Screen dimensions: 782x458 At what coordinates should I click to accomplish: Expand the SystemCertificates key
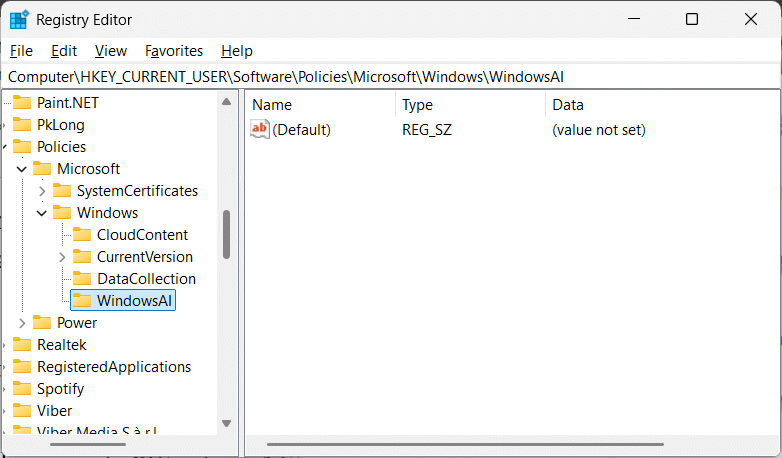pyautogui.click(x=42, y=191)
